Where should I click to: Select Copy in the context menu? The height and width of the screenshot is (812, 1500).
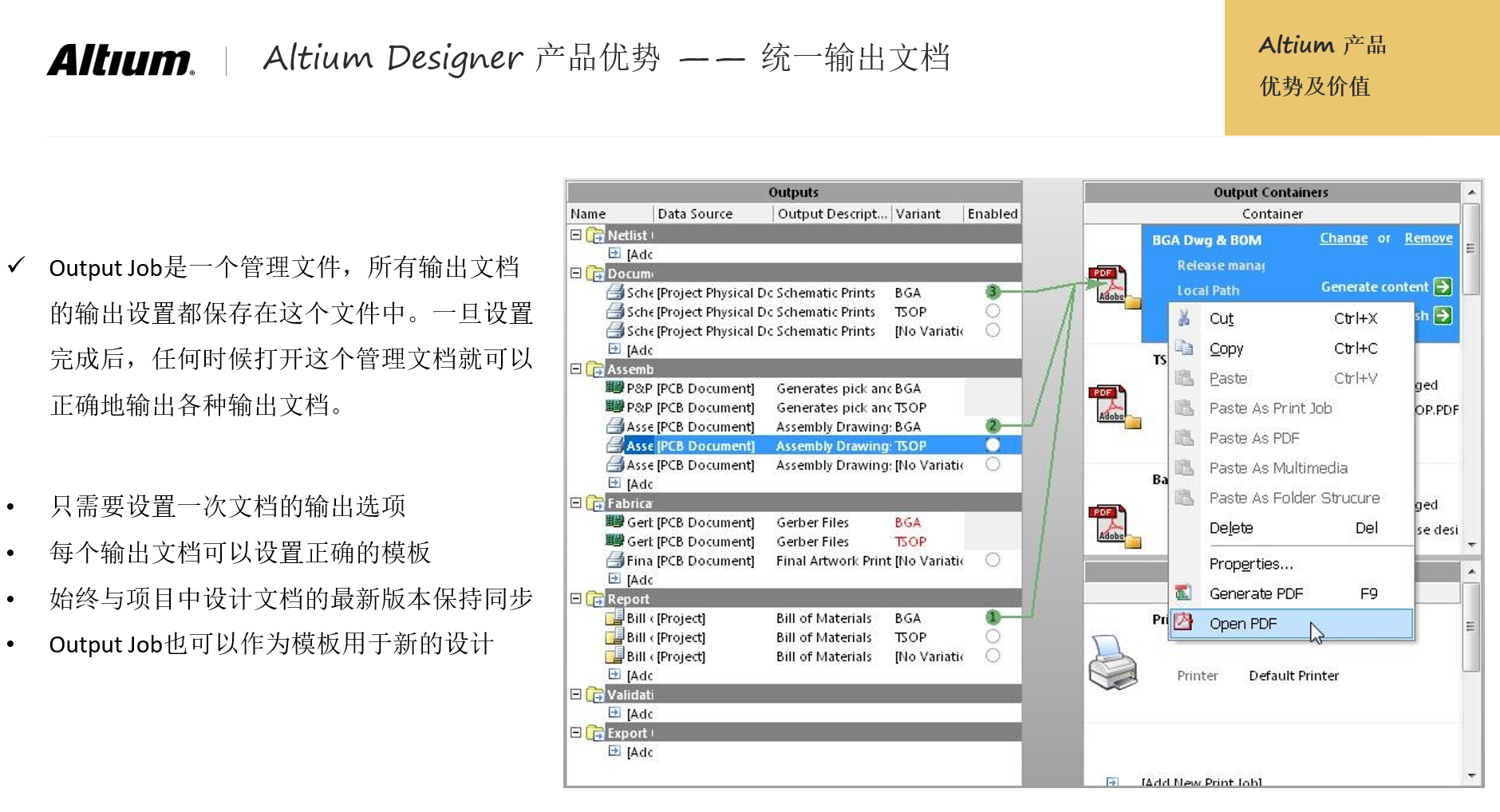tap(1226, 348)
